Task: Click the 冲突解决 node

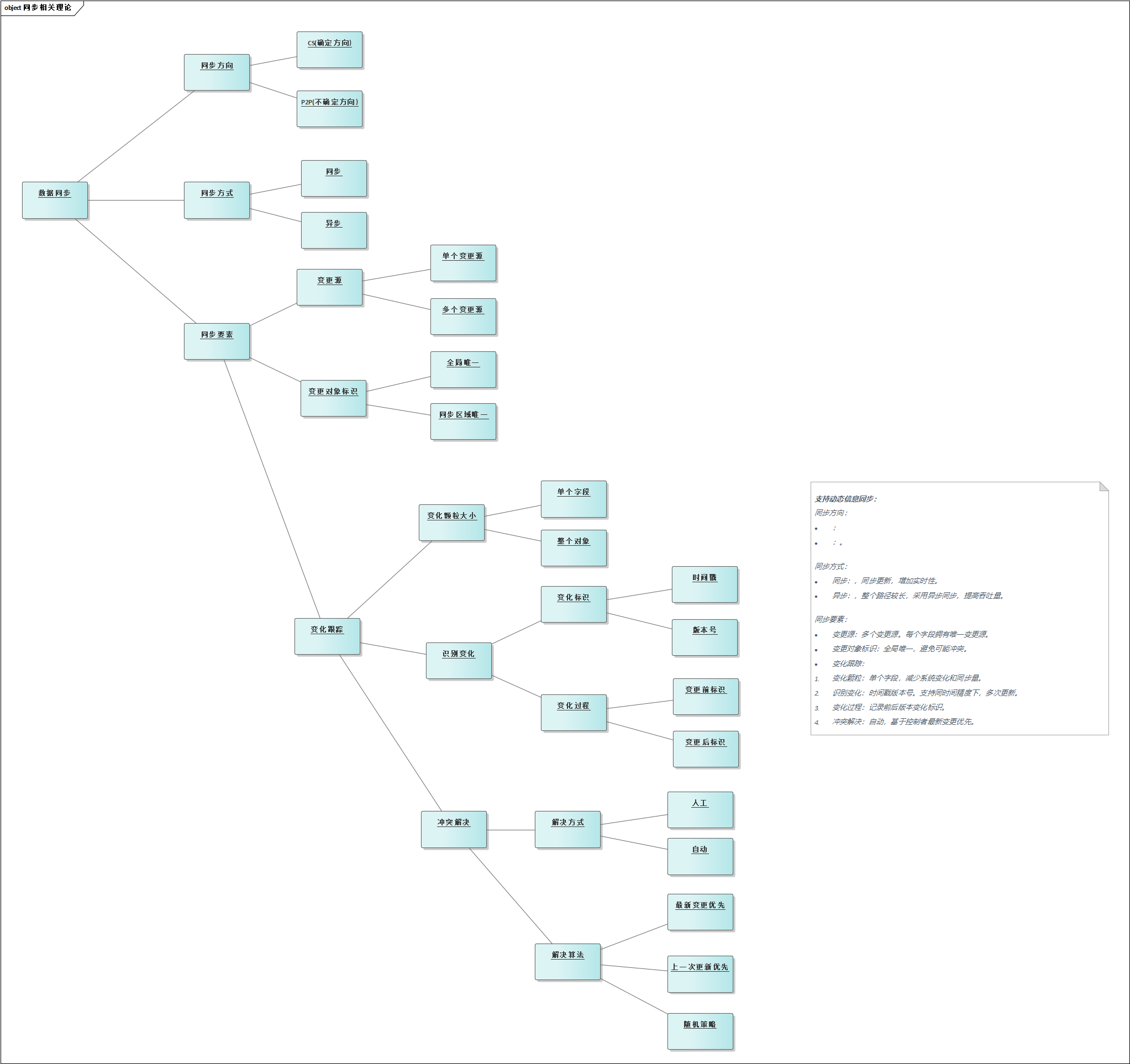Action: pyautogui.click(x=454, y=829)
